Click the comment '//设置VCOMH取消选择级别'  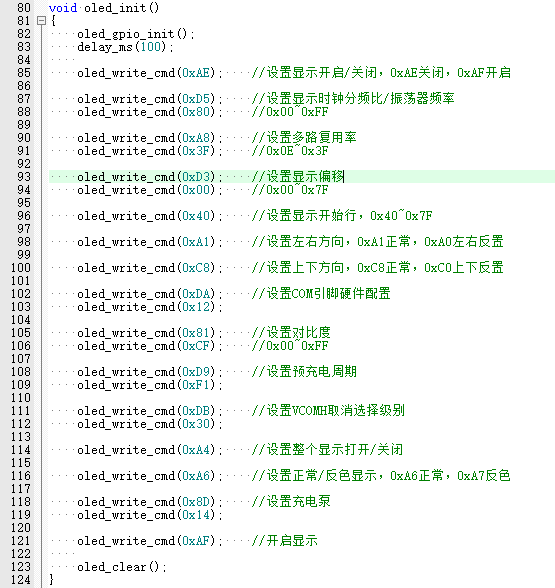[328, 411]
